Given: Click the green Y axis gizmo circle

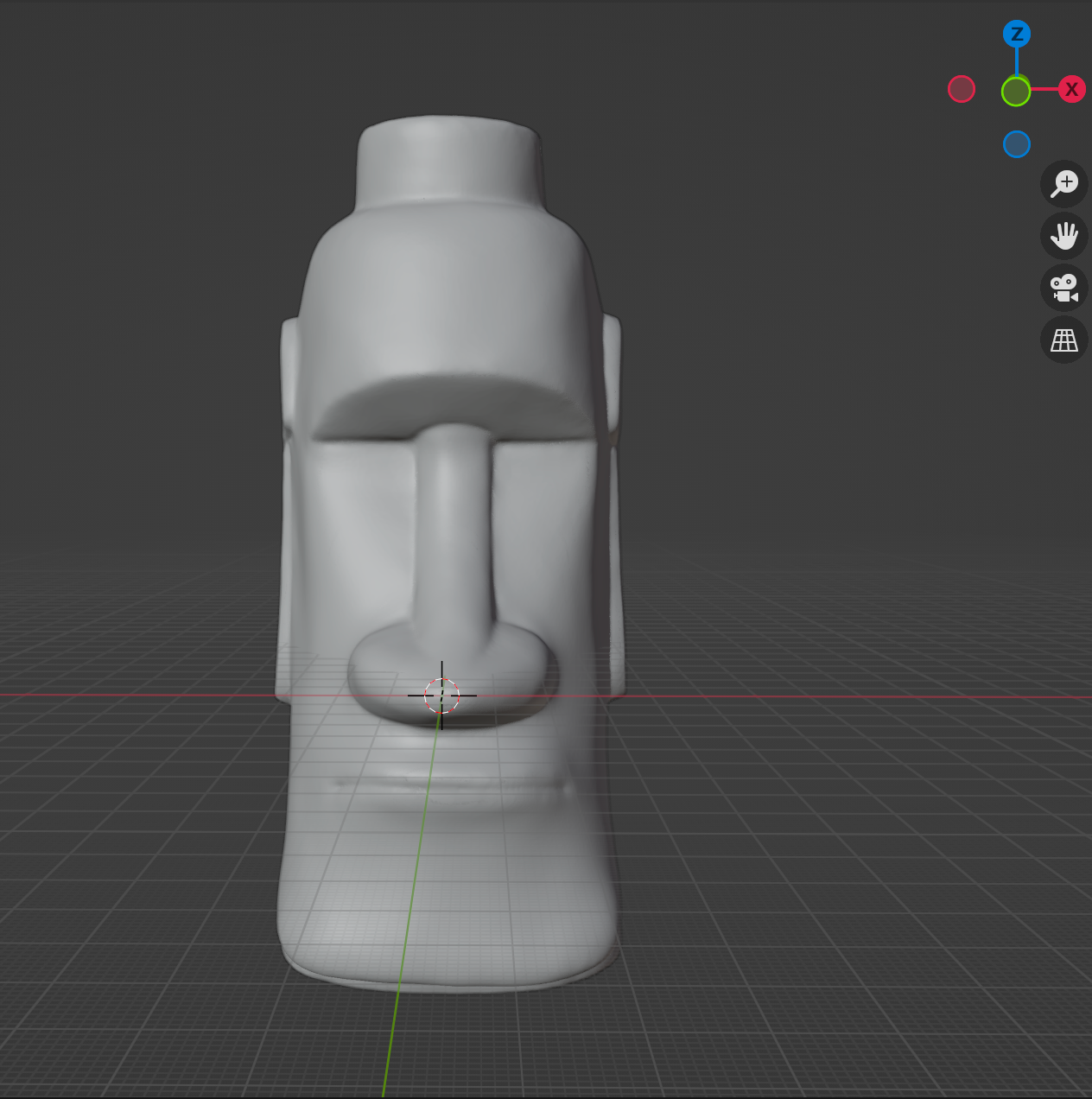Looking at the screenshot, I should [1016, 92].
